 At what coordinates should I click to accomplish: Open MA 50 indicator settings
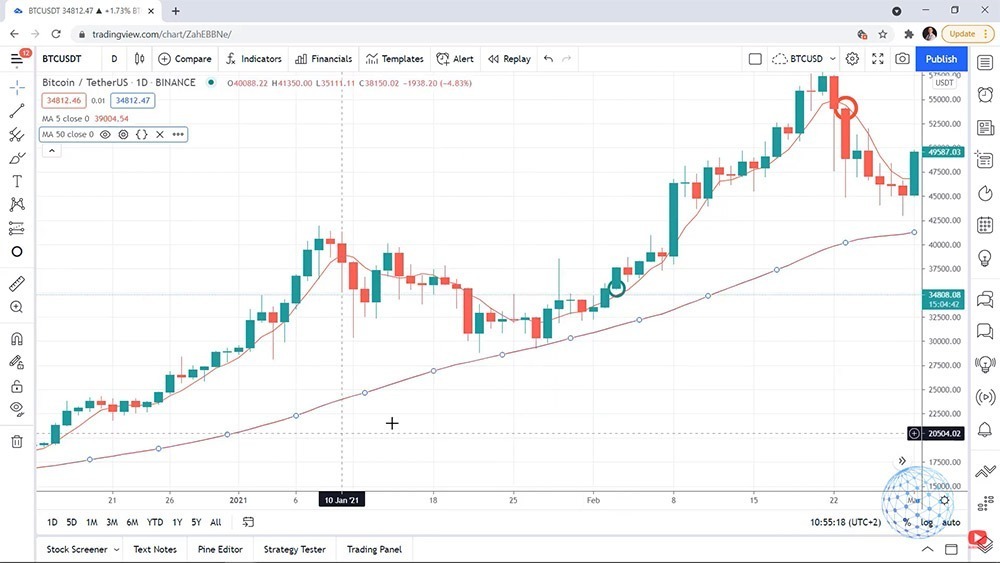pos(123,135)
